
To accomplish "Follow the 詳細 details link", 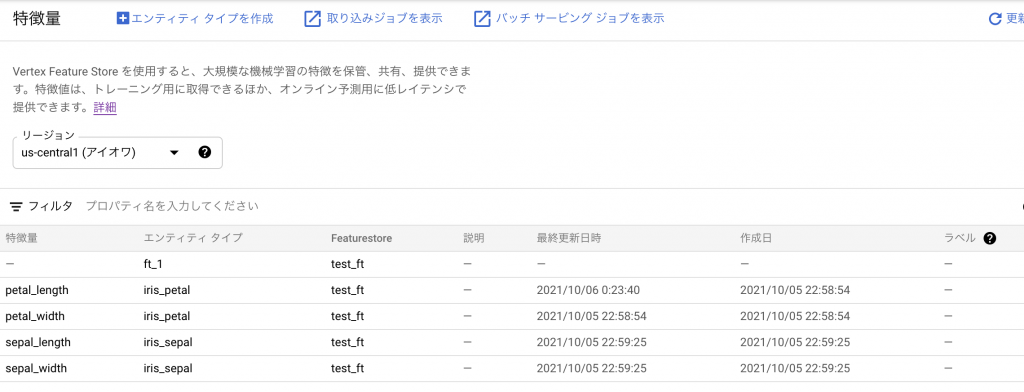I will 104,108.
